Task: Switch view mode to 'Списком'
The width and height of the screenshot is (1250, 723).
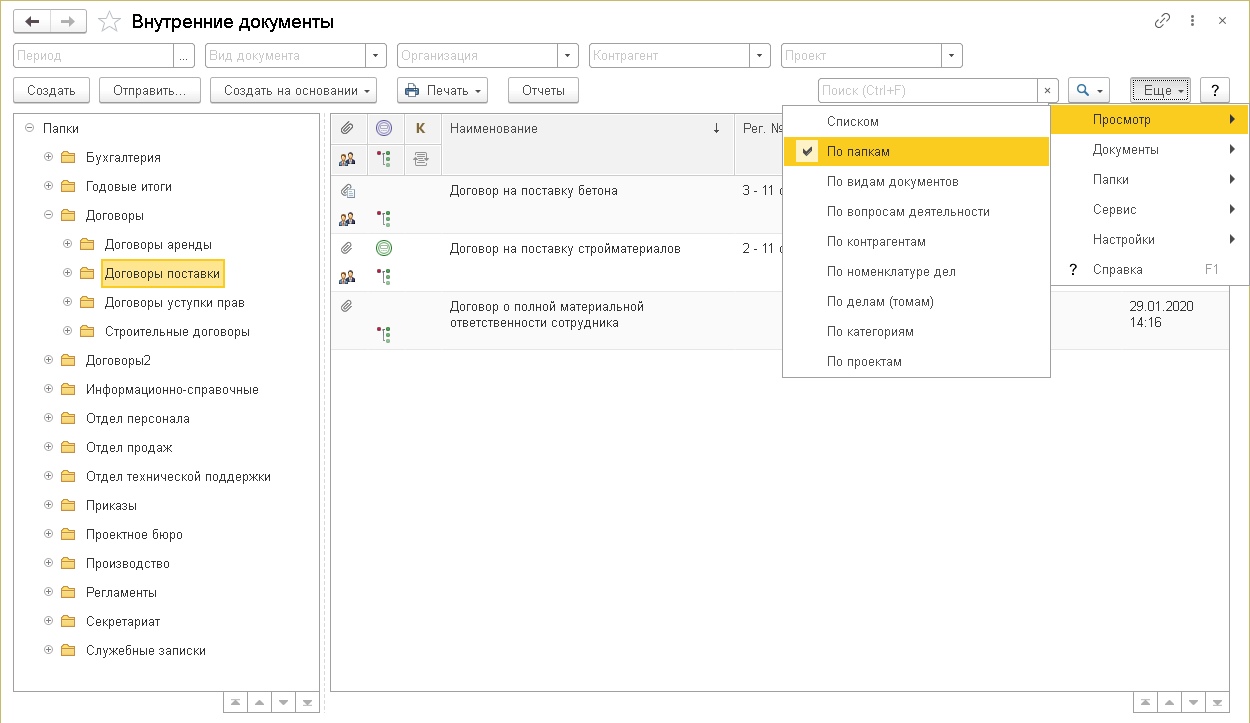Action: coord(852,122)
